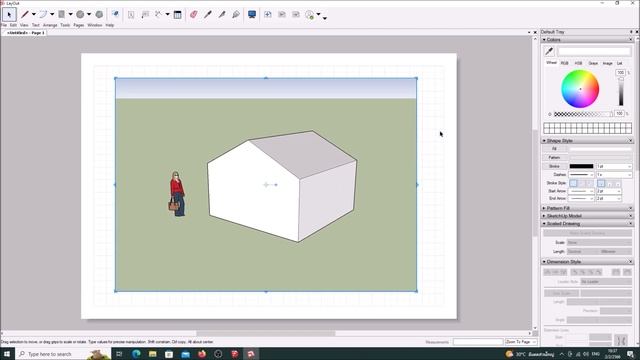Select the arrow Select tool
Viewport: 640px width, 360px height.
(x=9, y=15)
